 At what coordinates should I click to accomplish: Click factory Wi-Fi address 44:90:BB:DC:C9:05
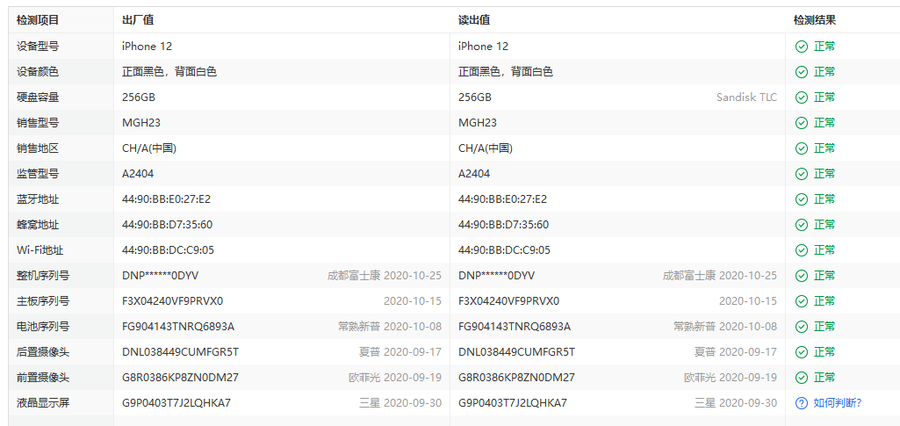(x=168, y=250)
